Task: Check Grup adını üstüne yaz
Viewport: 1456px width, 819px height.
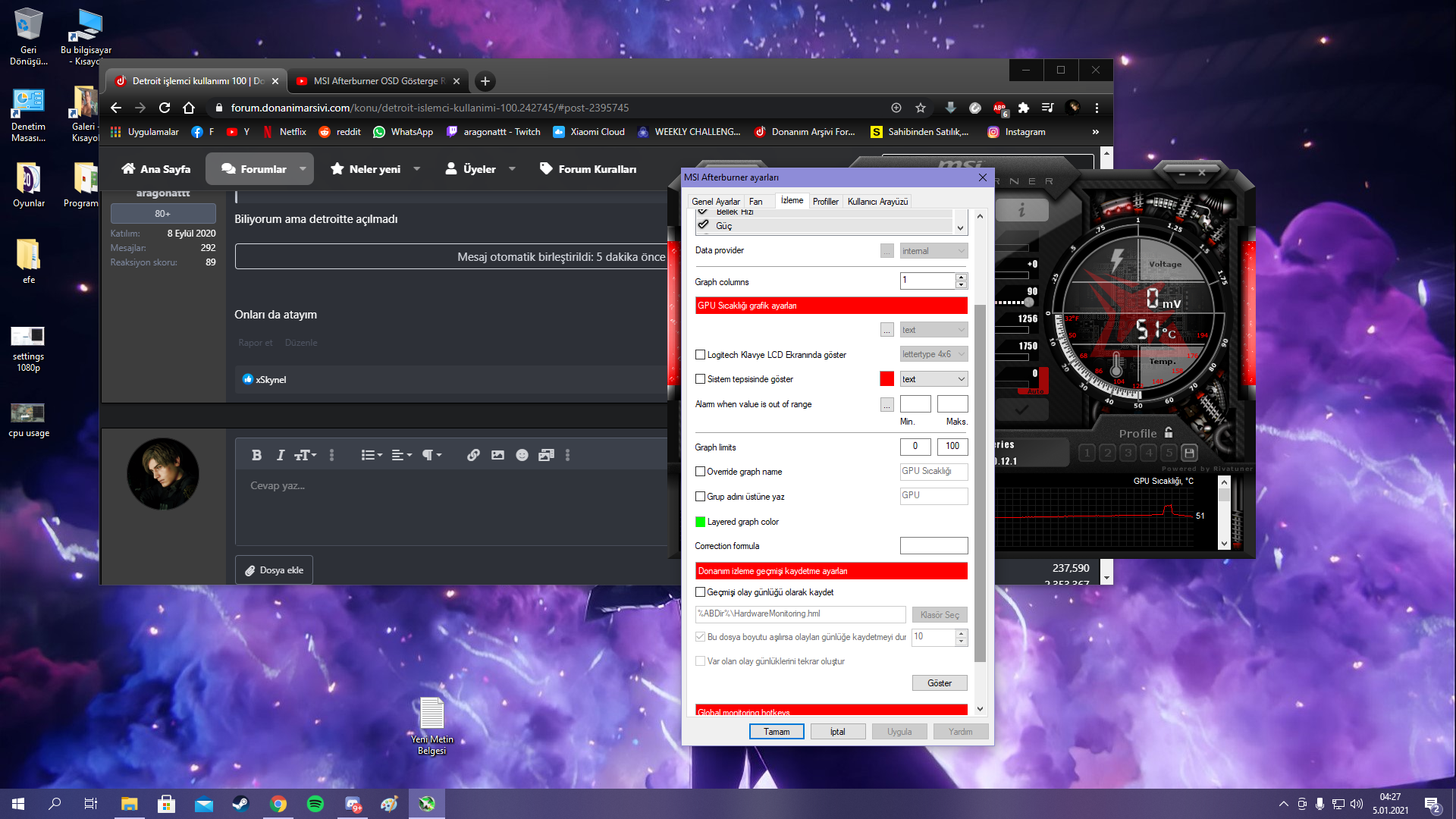Action: pos(700,496)
